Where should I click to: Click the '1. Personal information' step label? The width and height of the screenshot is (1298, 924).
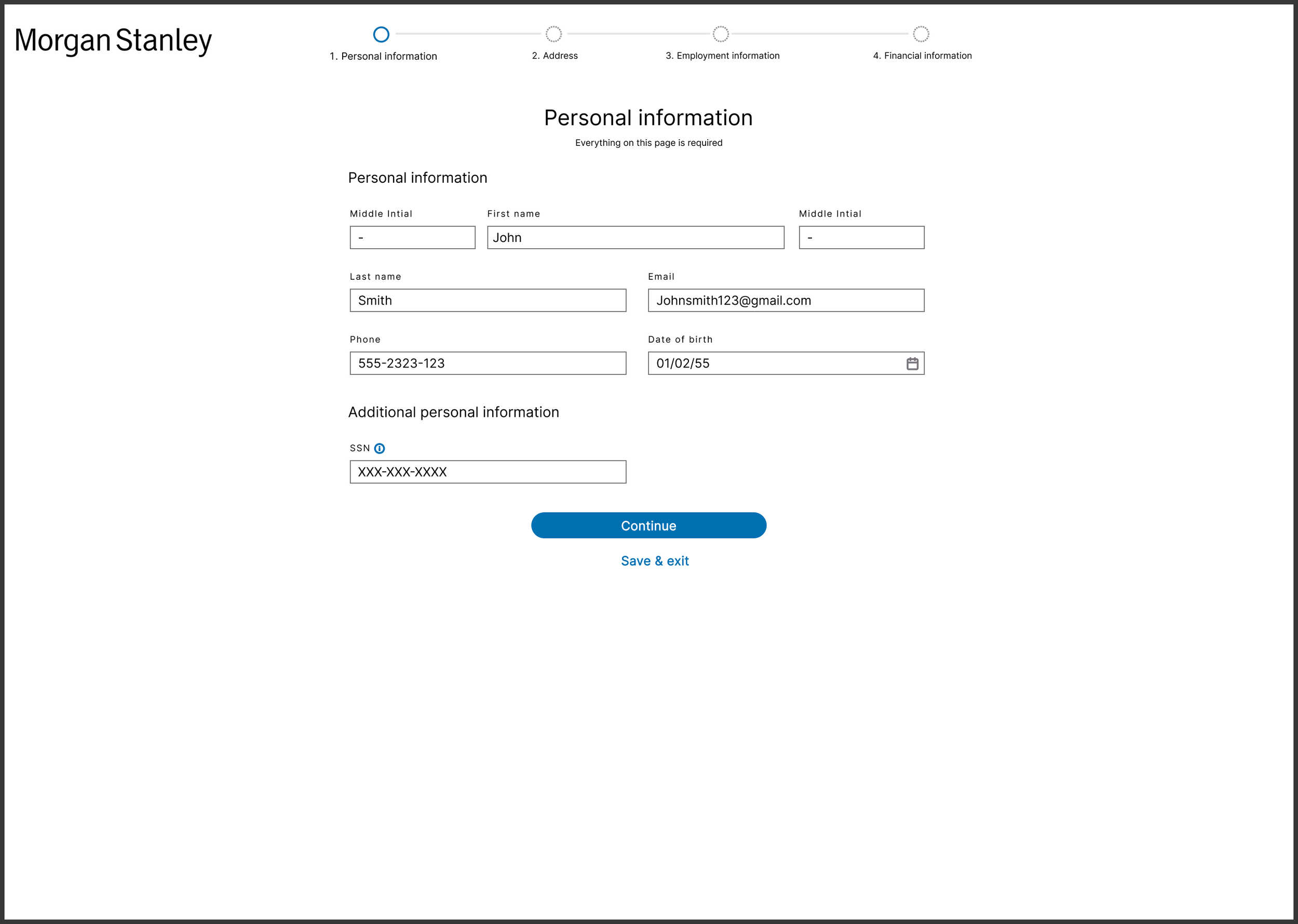tap(383, 57)
